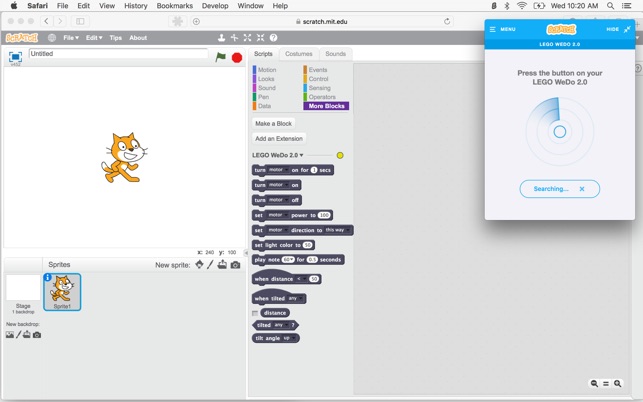Screen dimensions: 643x402
Task: Open the Tips menu item
Action: pos(116,38)
